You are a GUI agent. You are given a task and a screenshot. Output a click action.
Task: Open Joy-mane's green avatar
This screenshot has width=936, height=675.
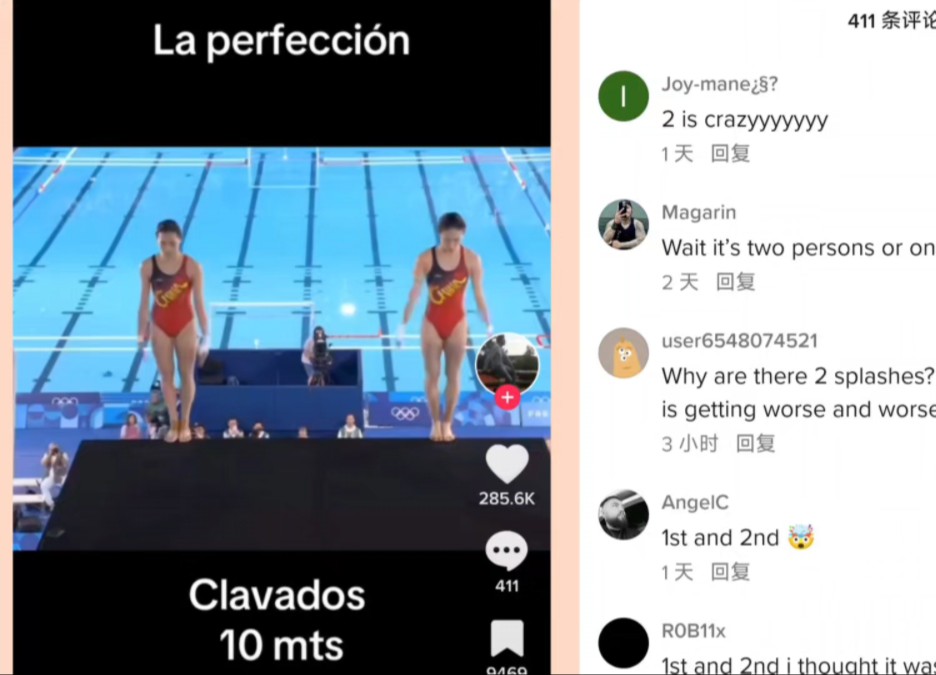click(x=623, y=96)
